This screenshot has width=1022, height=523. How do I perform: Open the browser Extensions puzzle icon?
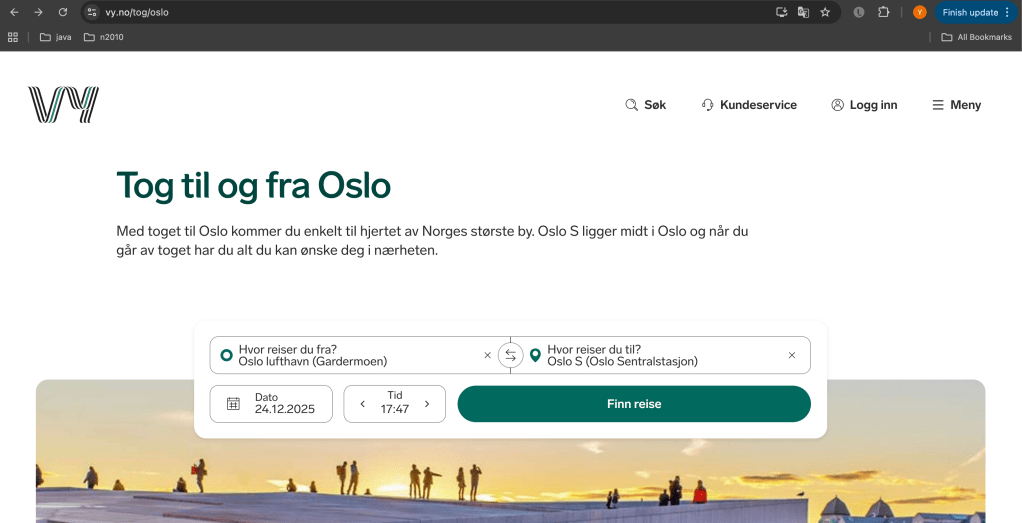[x=884, y=12]
